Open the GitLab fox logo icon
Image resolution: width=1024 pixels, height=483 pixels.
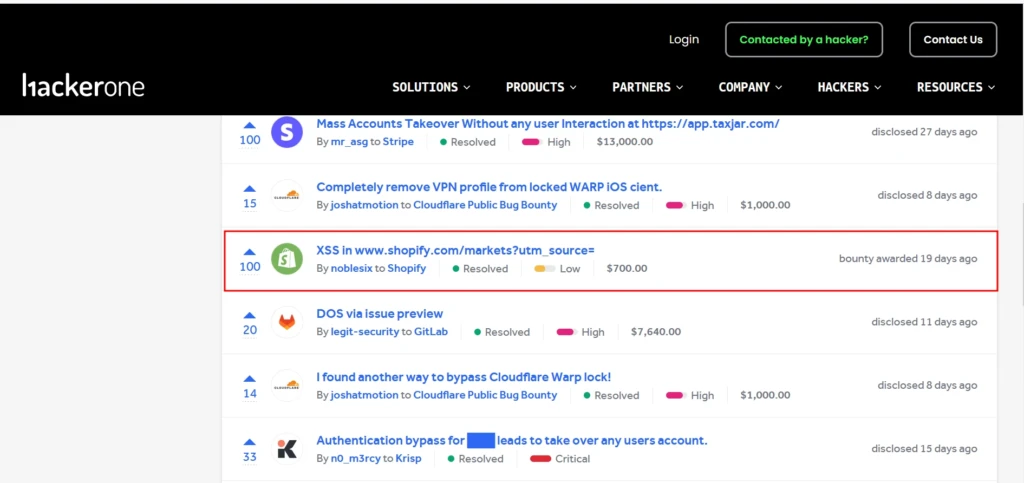287,322
